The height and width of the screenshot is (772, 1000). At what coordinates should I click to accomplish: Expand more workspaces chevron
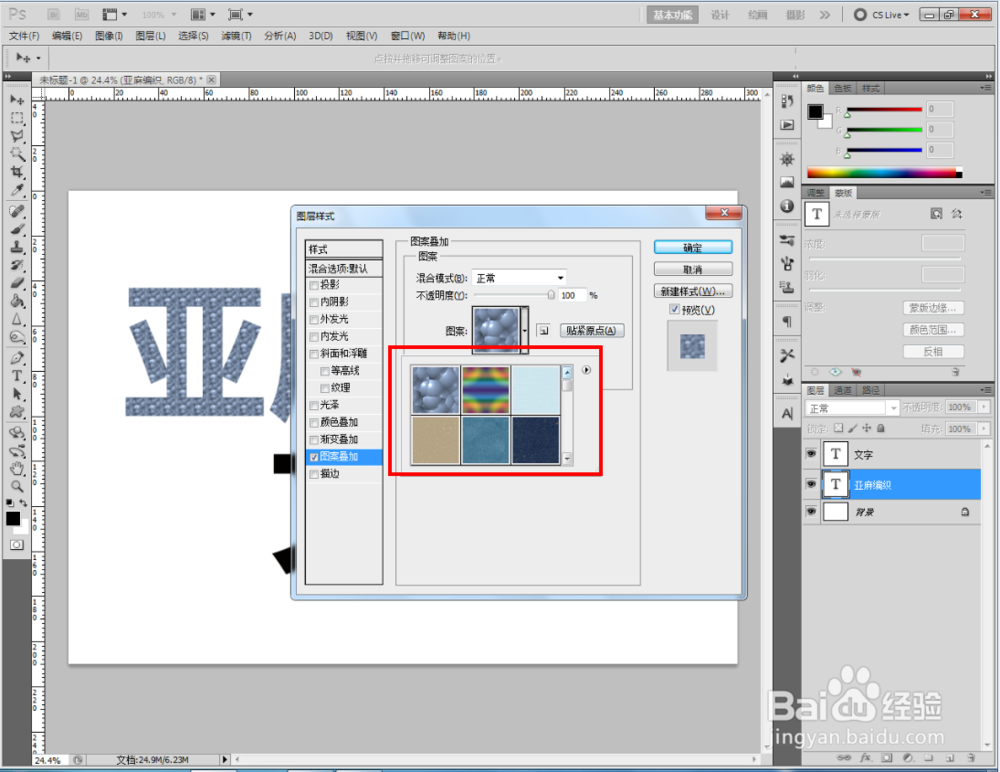(x=825, y=15)
